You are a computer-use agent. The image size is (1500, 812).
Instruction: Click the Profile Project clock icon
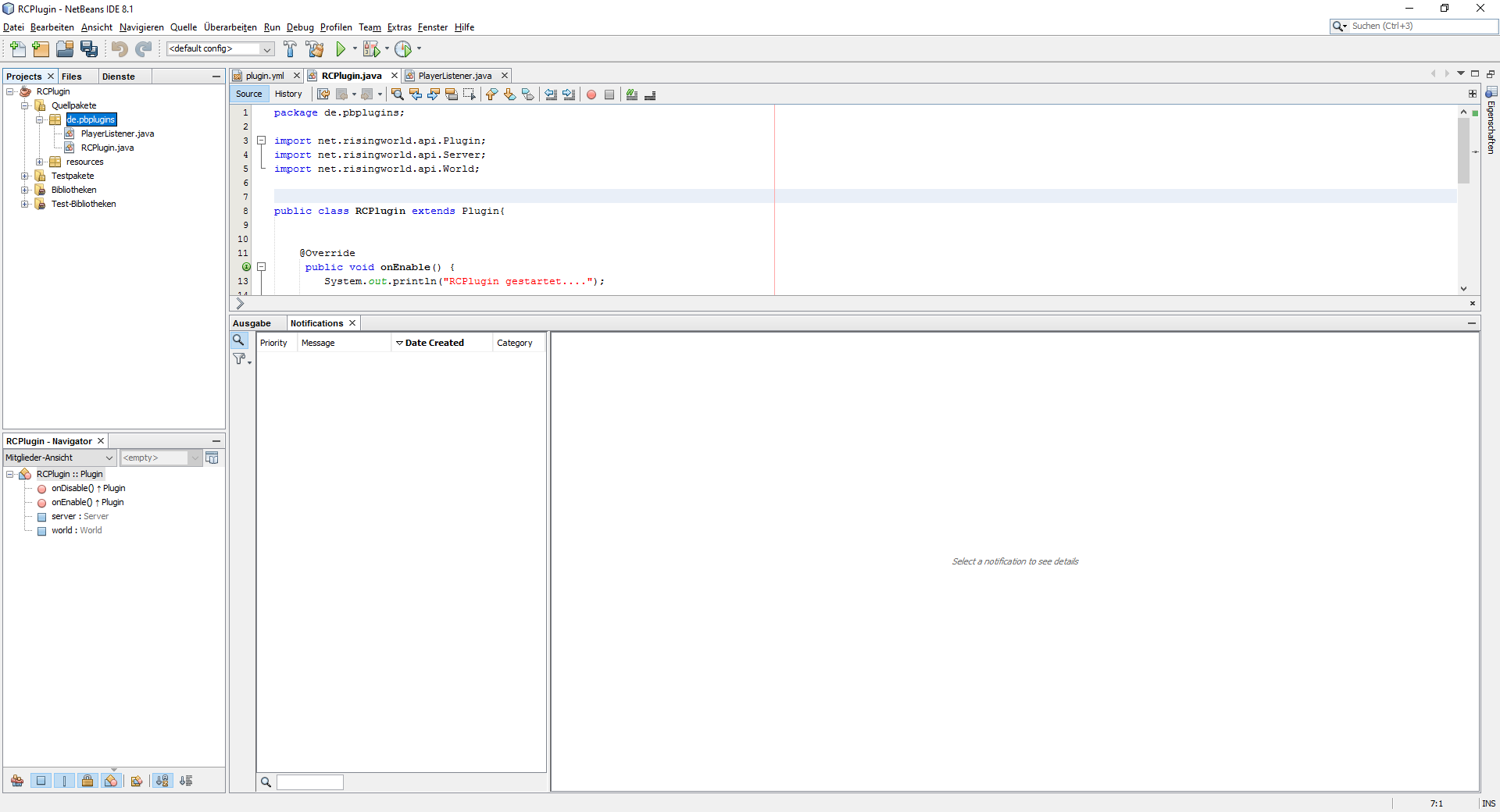403,49
